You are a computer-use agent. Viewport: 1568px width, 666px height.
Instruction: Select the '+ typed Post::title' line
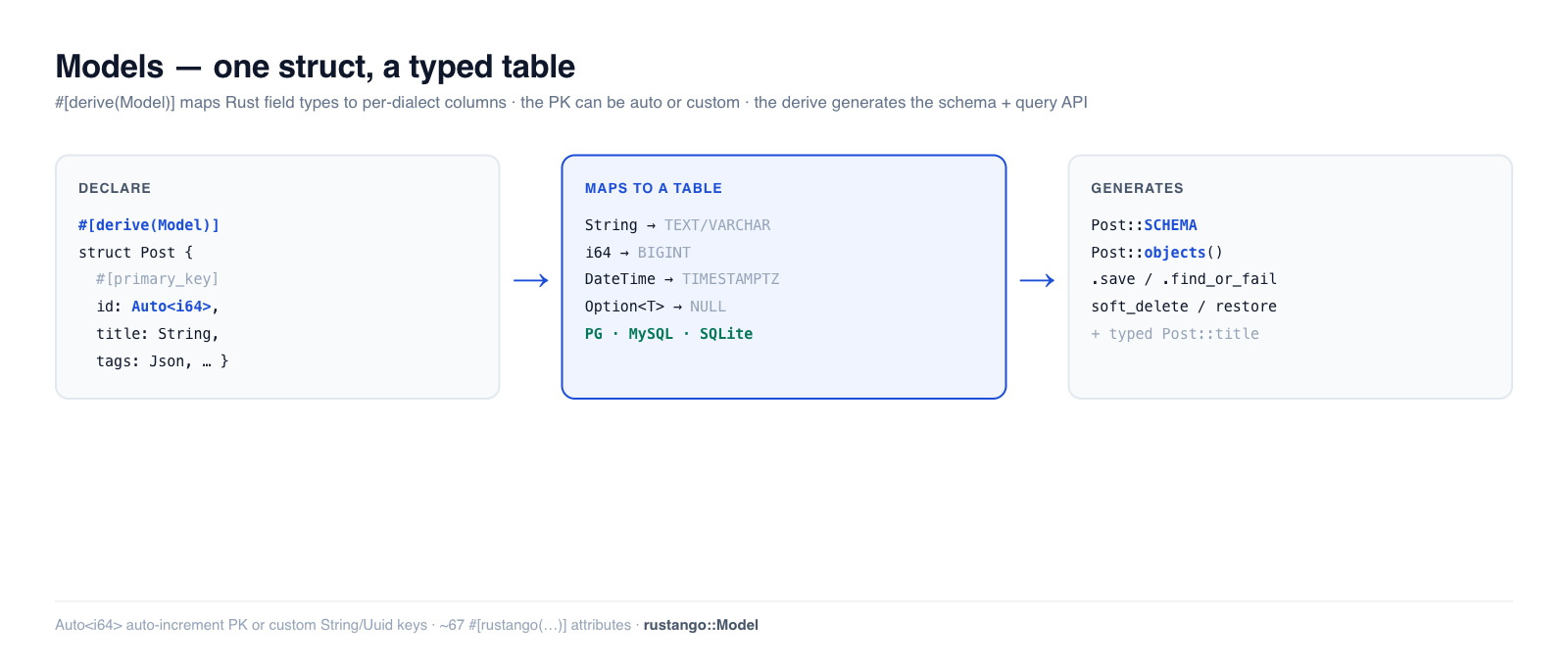tap(1175, 334)
